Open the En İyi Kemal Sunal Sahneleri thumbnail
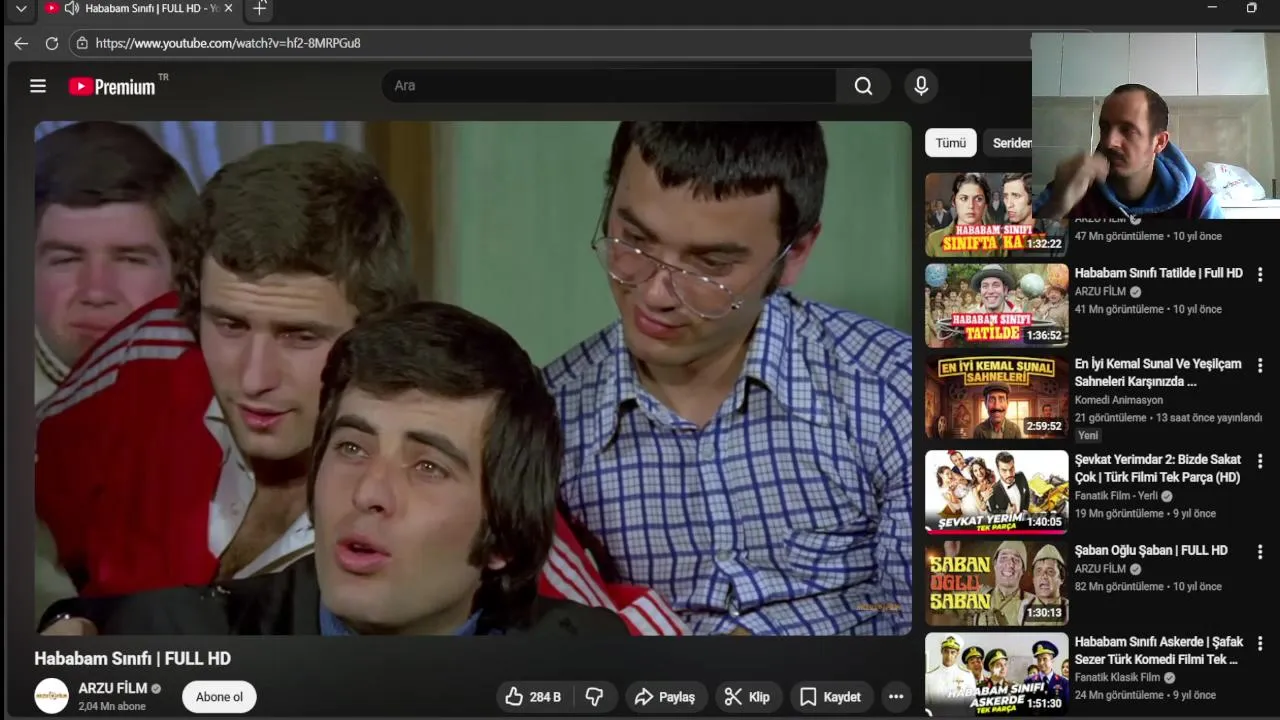The image size is (1280, 720). pyautogui.click(x=996, y=397)
